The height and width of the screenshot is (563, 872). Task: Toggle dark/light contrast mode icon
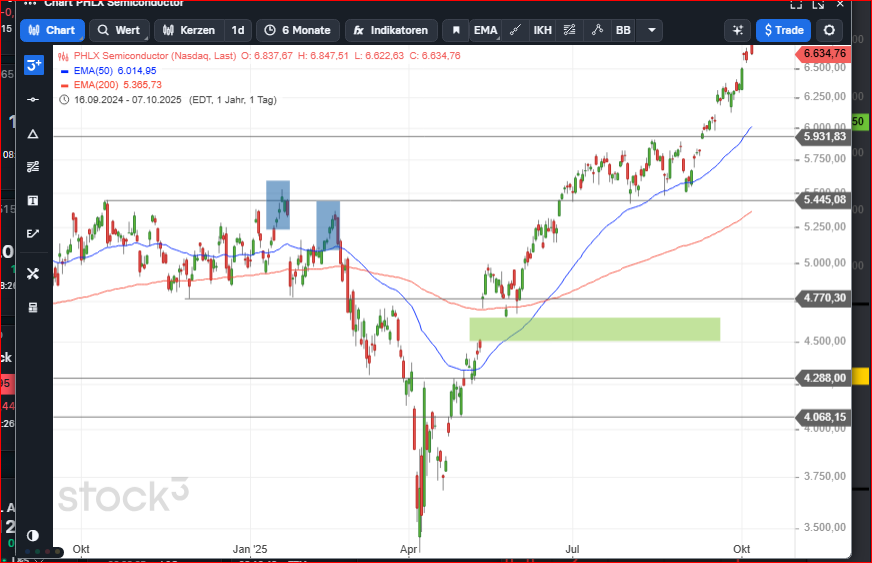coord(33,536)
